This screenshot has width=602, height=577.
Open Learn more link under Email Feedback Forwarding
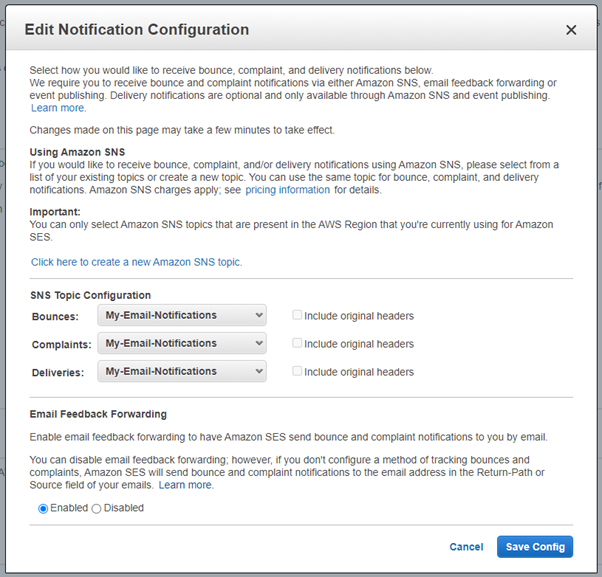click(186, 485)
